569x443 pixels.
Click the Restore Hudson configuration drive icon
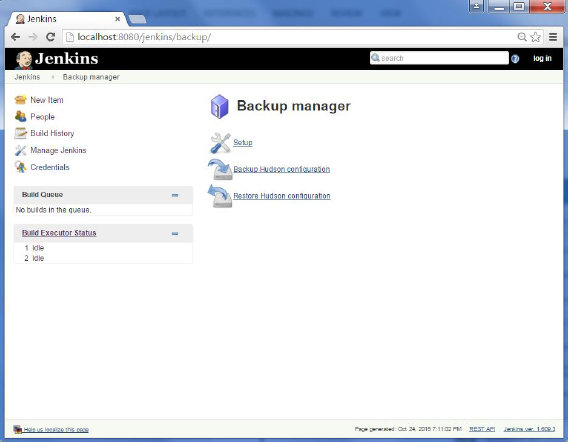point(220,196)
